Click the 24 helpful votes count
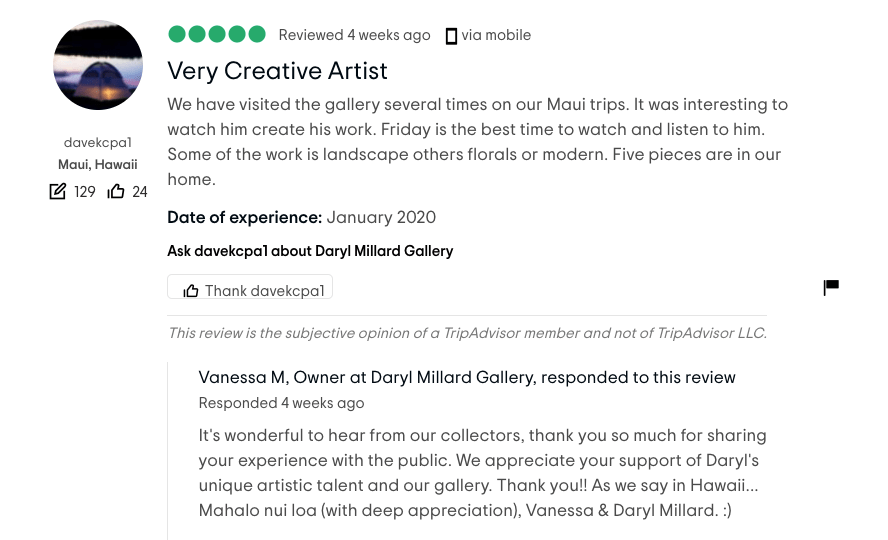888x540 pixels. click(x=140, y=192)
